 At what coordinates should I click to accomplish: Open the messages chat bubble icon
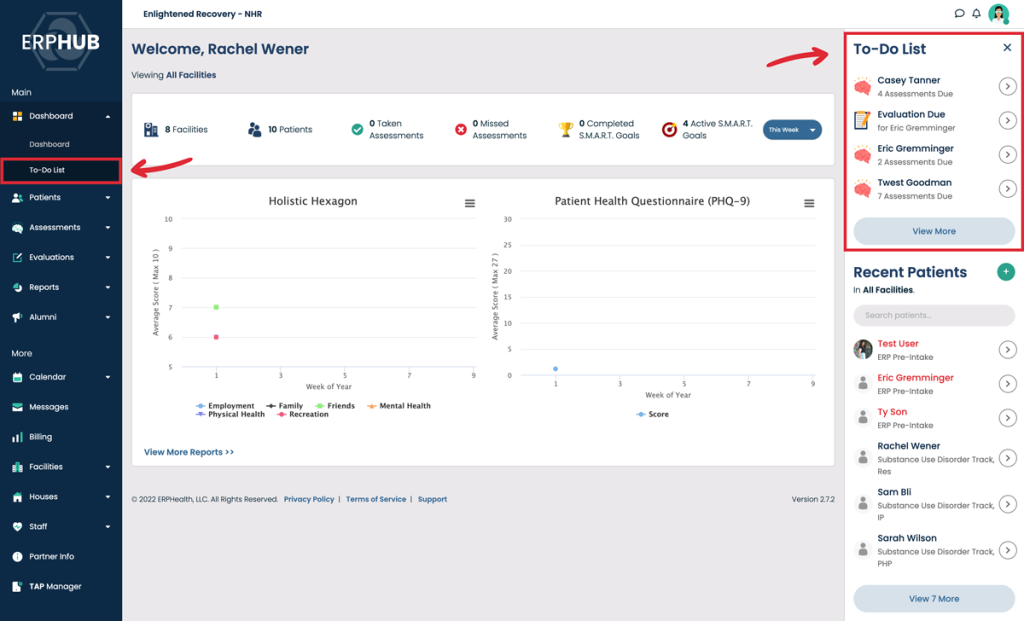[x=959, y=13]
